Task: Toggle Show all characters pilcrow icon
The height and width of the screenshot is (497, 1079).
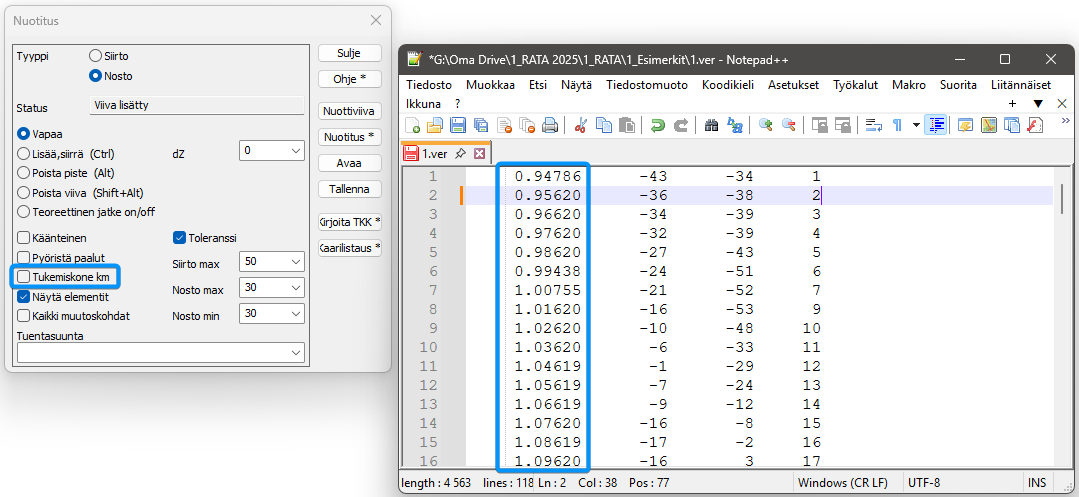Action: pos(897,125)
